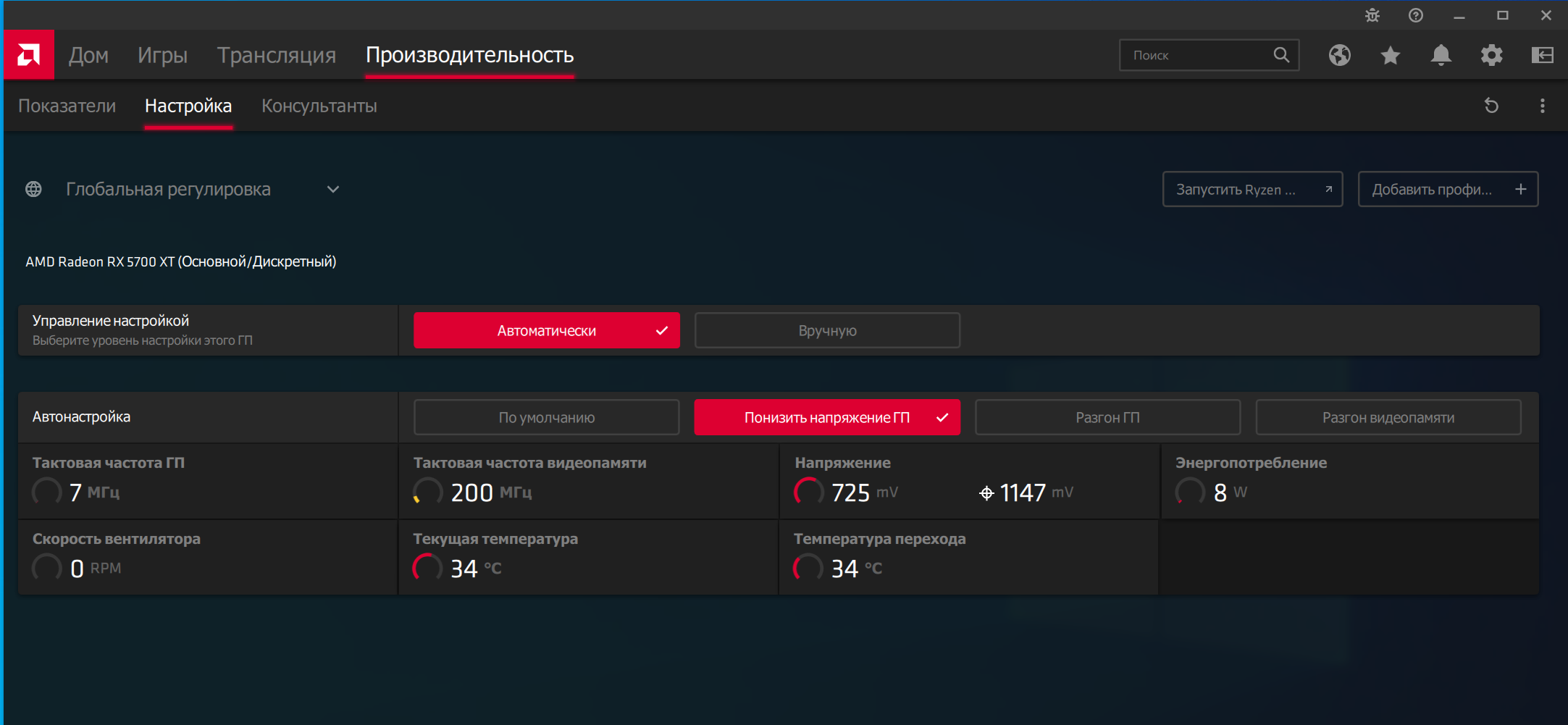Close the Radeon Software window
The image size is (1568, 725).
(x=1546, y=15)
